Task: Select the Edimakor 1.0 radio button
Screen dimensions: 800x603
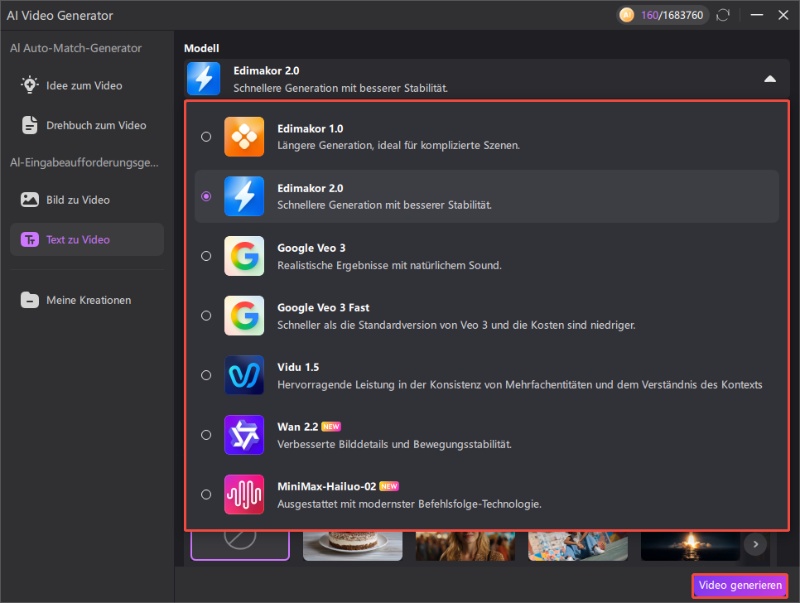Action: (x=206, y=137)
